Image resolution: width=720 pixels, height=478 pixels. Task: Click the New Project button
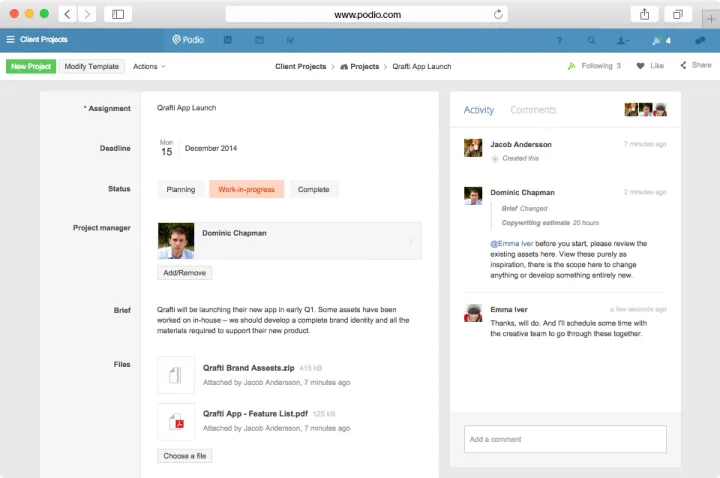click(31, 66)
